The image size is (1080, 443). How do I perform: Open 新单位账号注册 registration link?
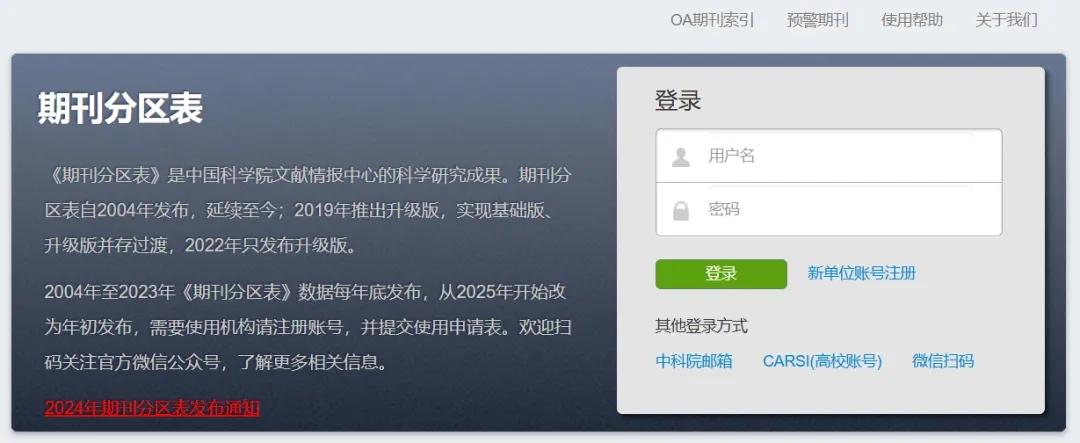click(862, 274)
